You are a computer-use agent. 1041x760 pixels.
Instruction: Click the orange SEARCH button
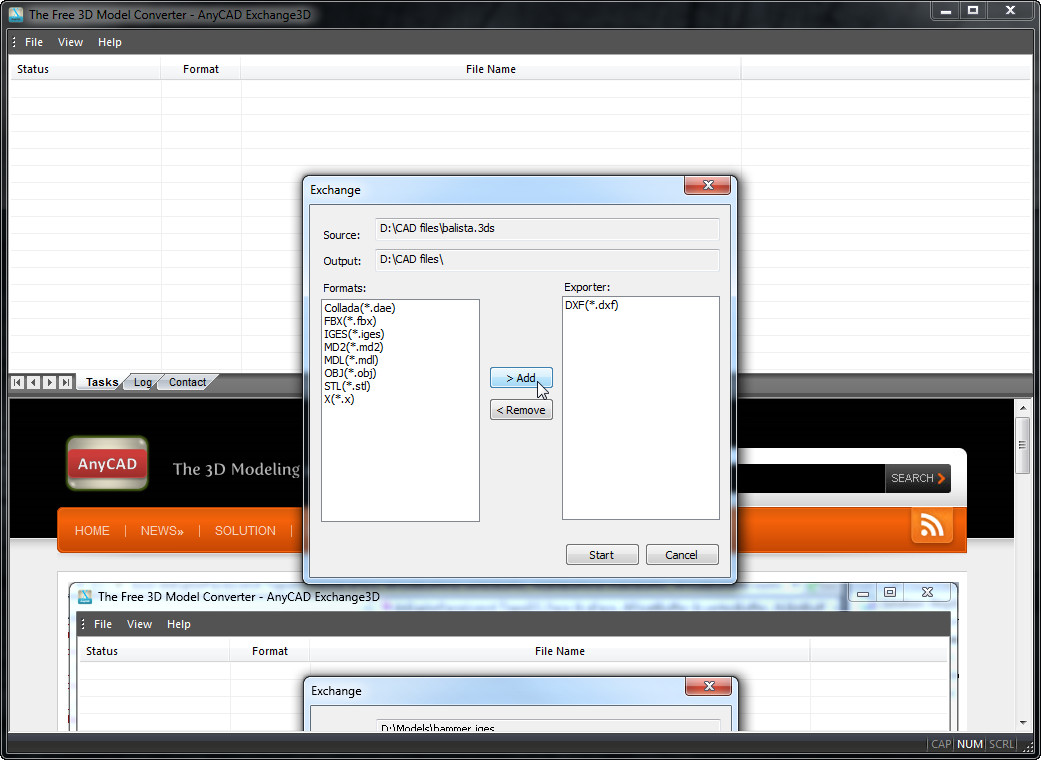click(x=917, y=478)
